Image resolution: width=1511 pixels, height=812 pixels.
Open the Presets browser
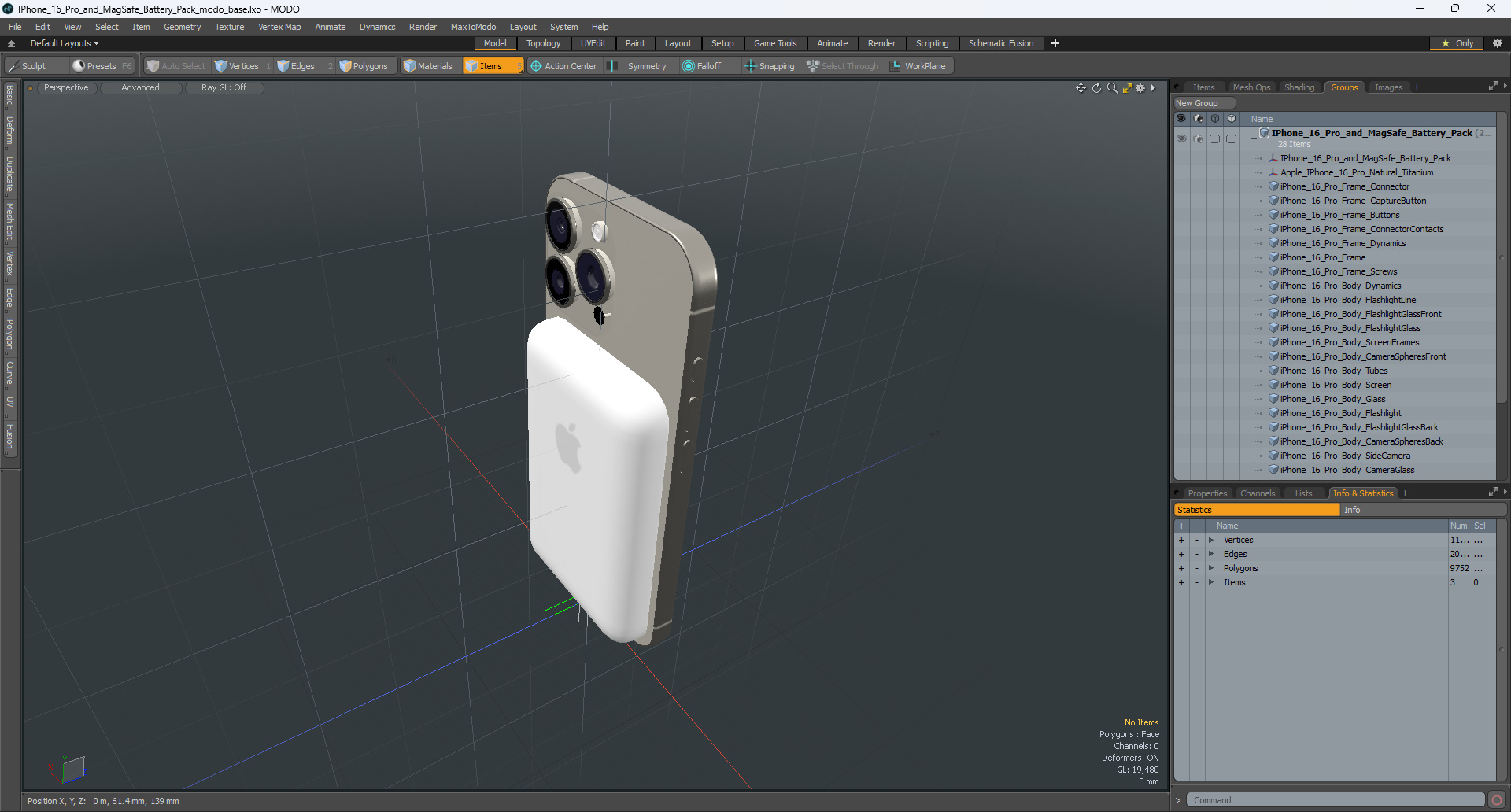click(x=102, y=66)
